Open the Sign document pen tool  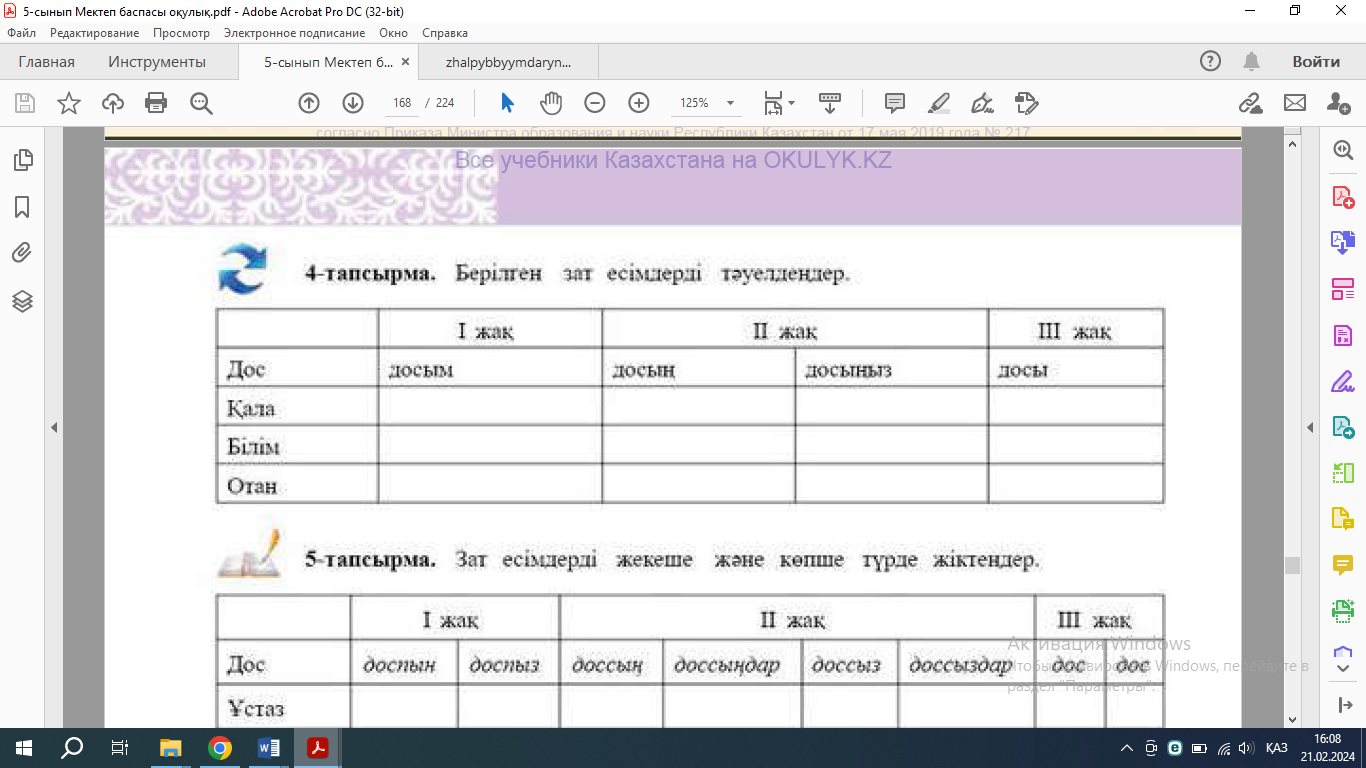click(x=983, y=103)
